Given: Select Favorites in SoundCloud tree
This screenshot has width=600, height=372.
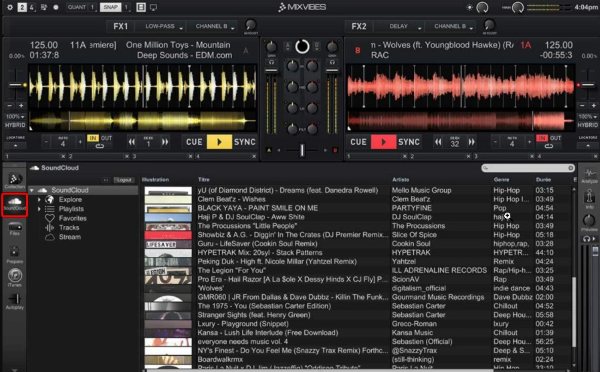Looking at the screenshot, I should 72,218.
